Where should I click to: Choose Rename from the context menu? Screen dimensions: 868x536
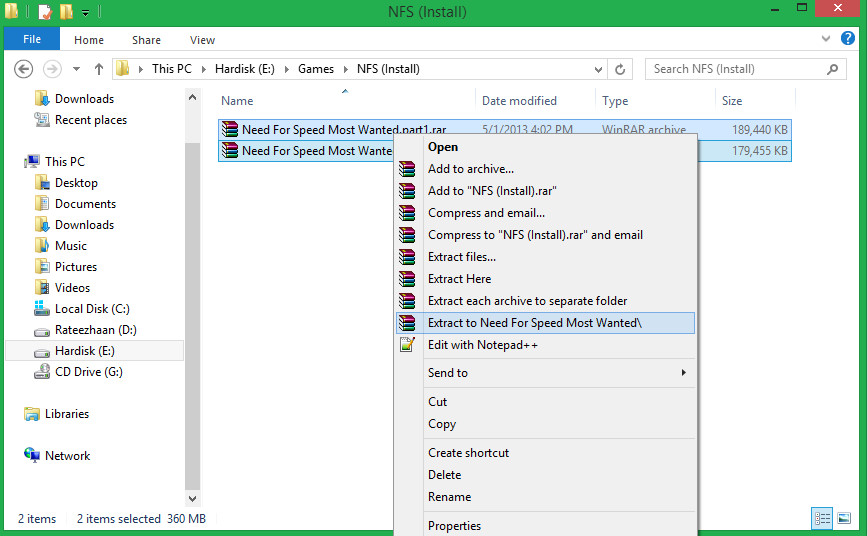click(545, 497)
